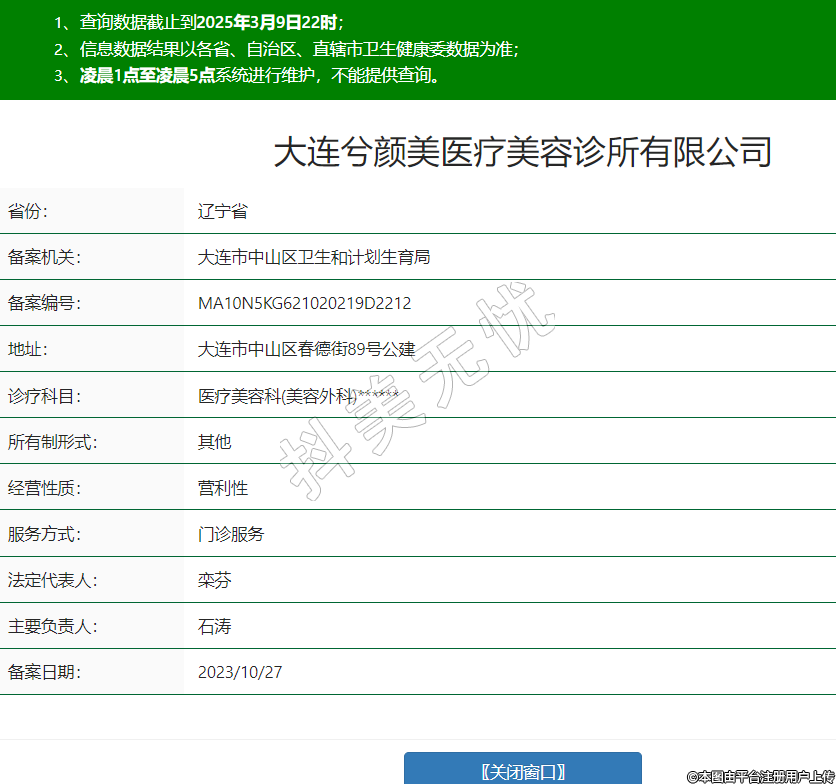The image size is (836, 784).
Task: Select the 医疗美容科(美容外科) subject text
Action: click(278, 396)
